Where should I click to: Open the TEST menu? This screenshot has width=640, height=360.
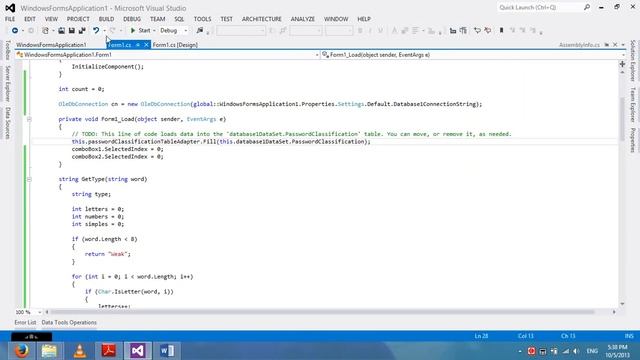point(227,19)
